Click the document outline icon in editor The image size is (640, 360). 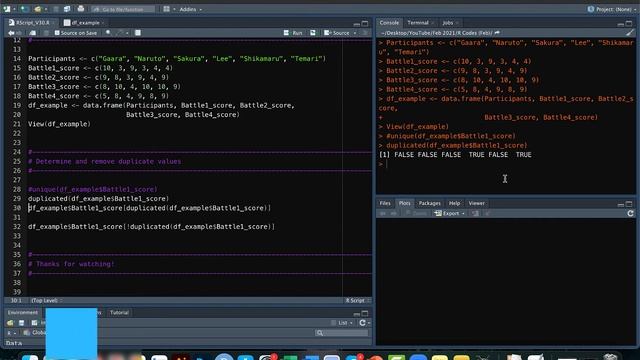click(x=365, y=33)
